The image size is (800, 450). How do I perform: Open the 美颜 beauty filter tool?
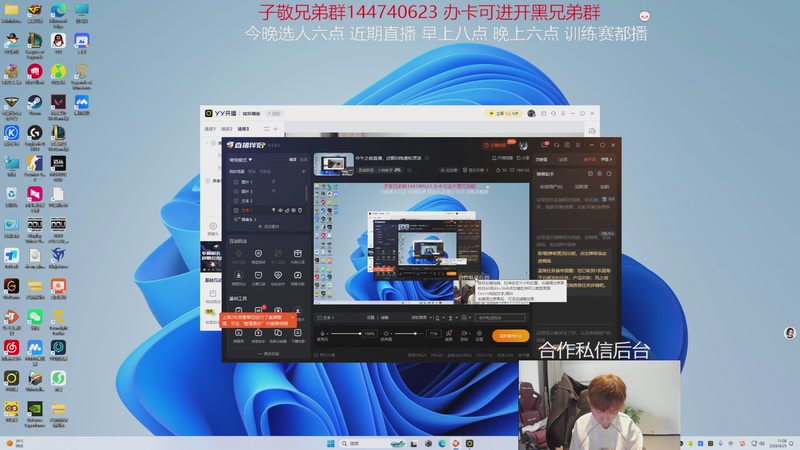click(x=449, y=335)
